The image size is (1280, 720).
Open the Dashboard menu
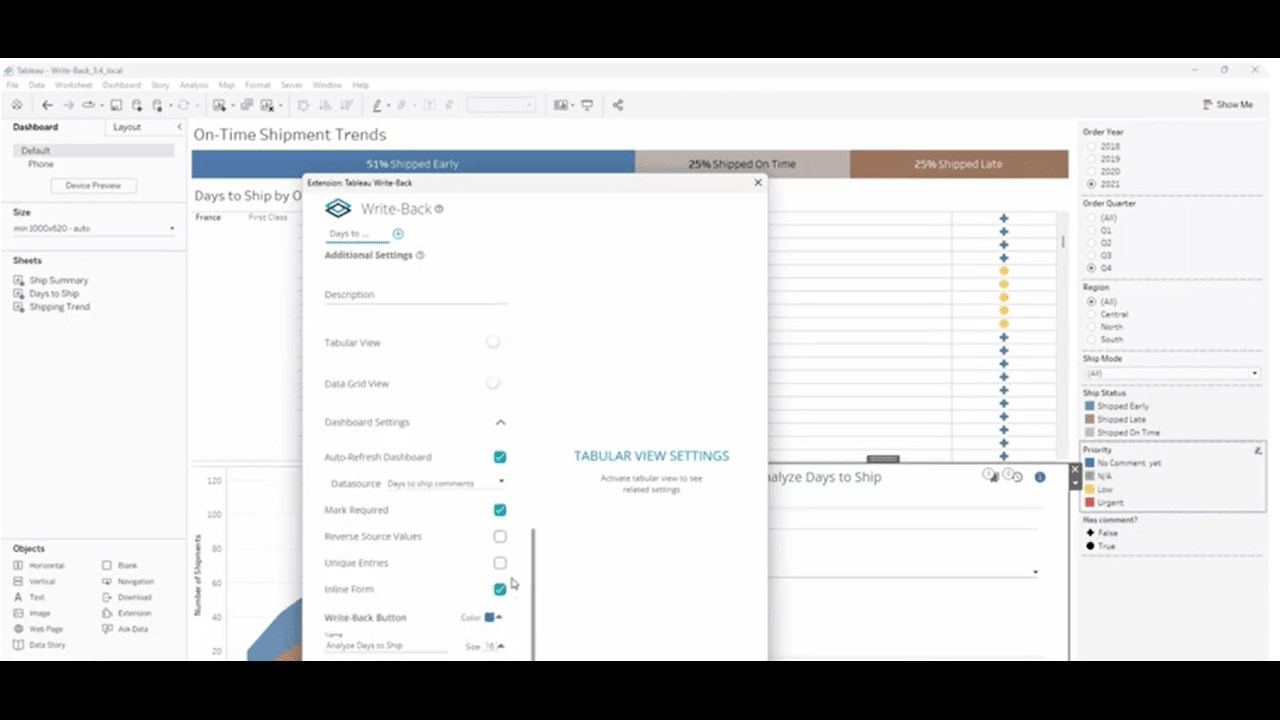click(122, 85)
